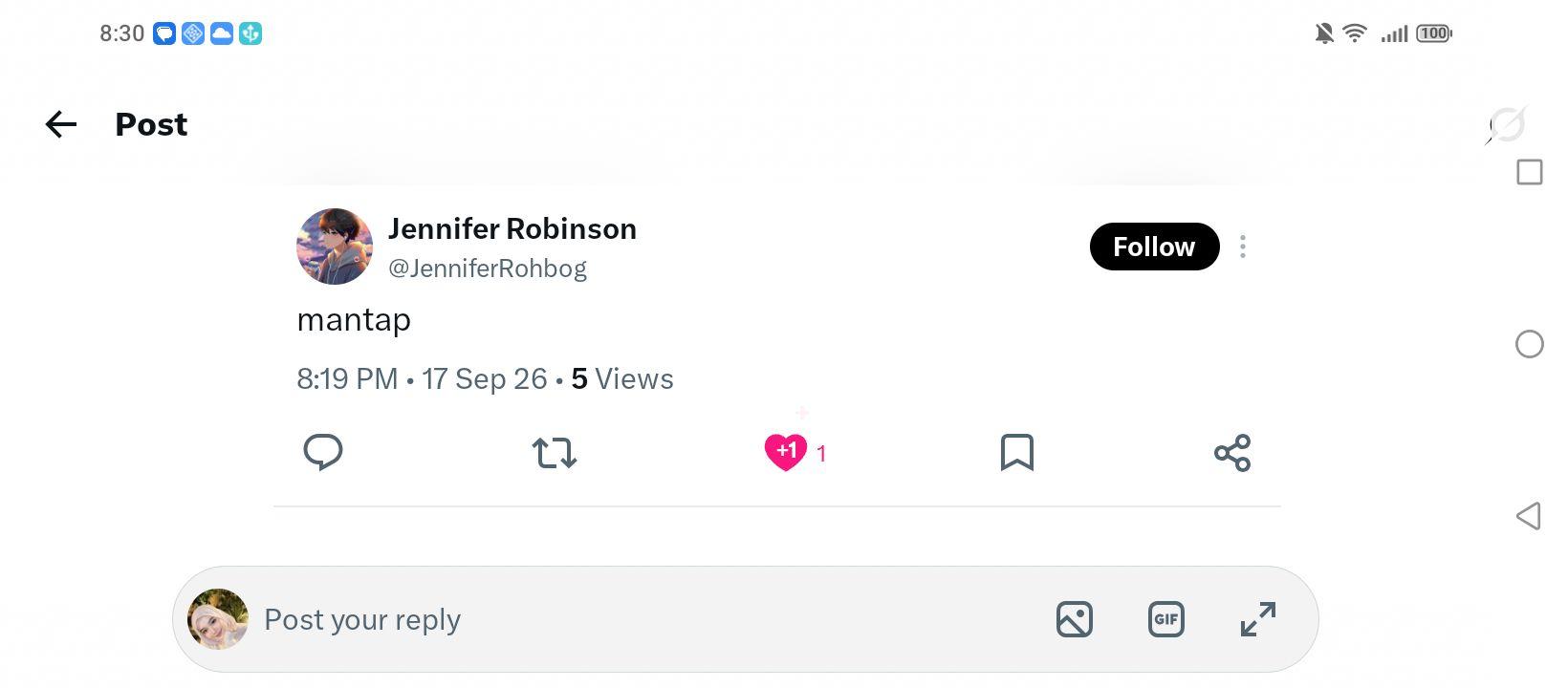Expand the reply composer to full screen
This screenshot has width=1568, height=688.
(1258, 619)
